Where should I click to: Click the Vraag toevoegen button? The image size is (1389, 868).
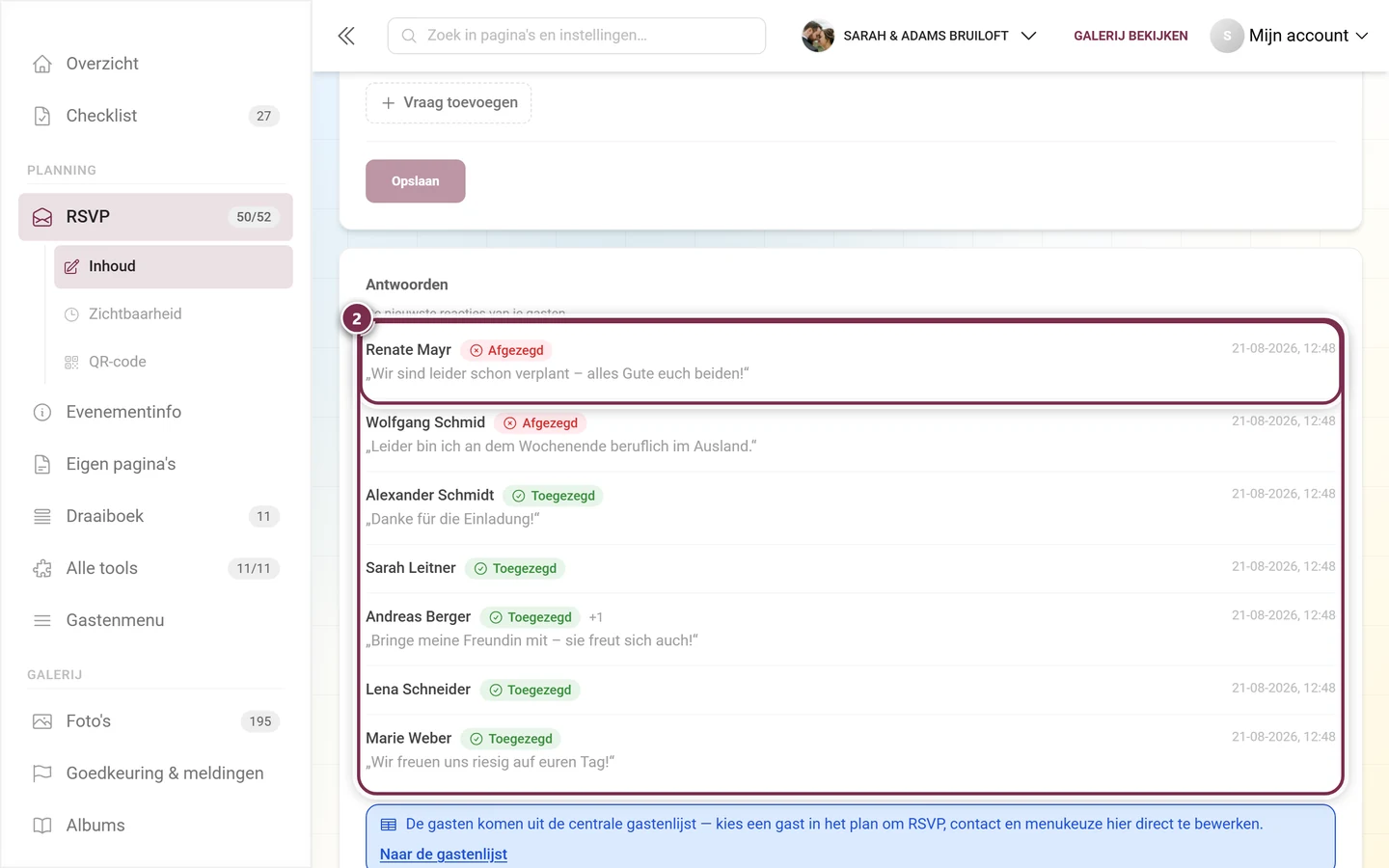tap(449, 103)
